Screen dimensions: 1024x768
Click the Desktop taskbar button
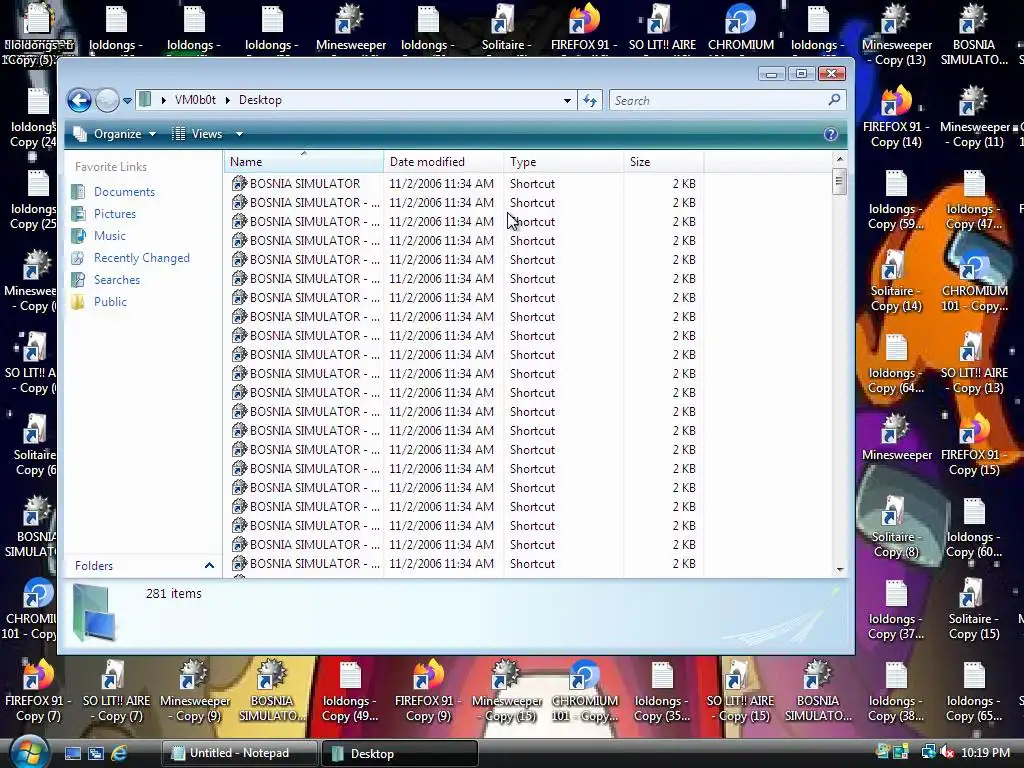point(400,754)
